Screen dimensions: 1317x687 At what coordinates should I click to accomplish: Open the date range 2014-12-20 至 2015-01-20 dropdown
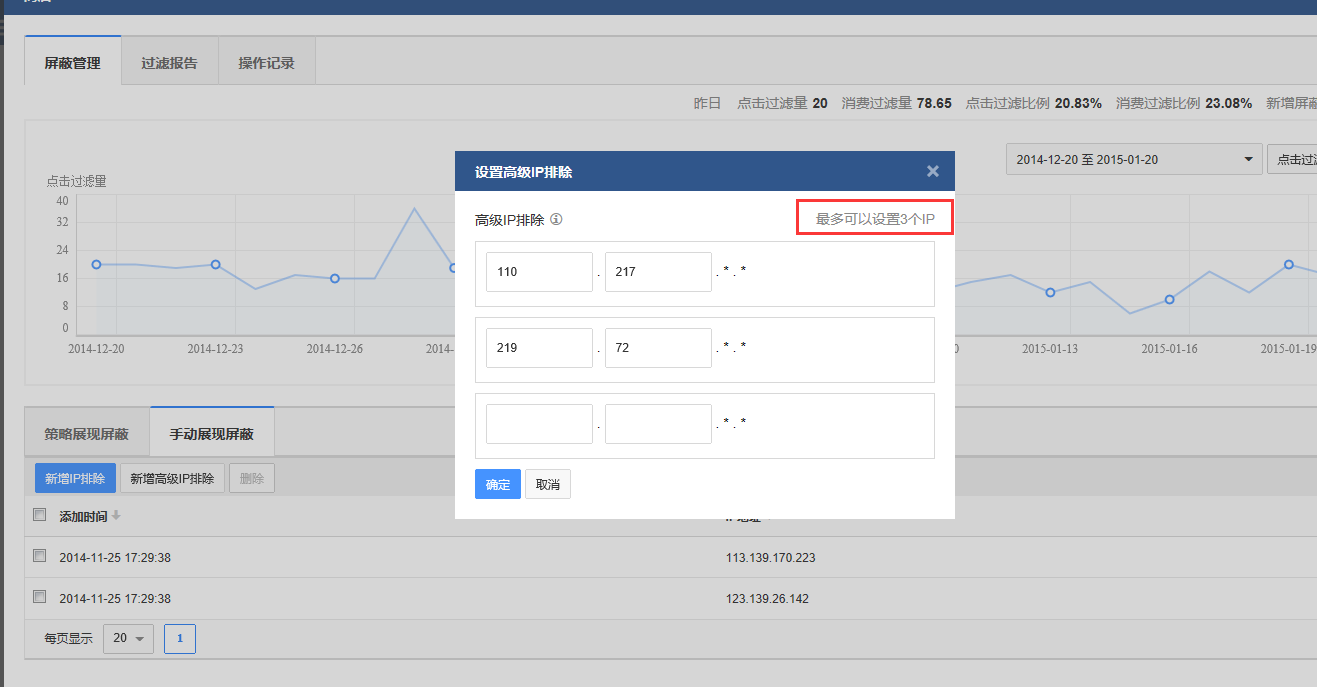[1133, 159]
